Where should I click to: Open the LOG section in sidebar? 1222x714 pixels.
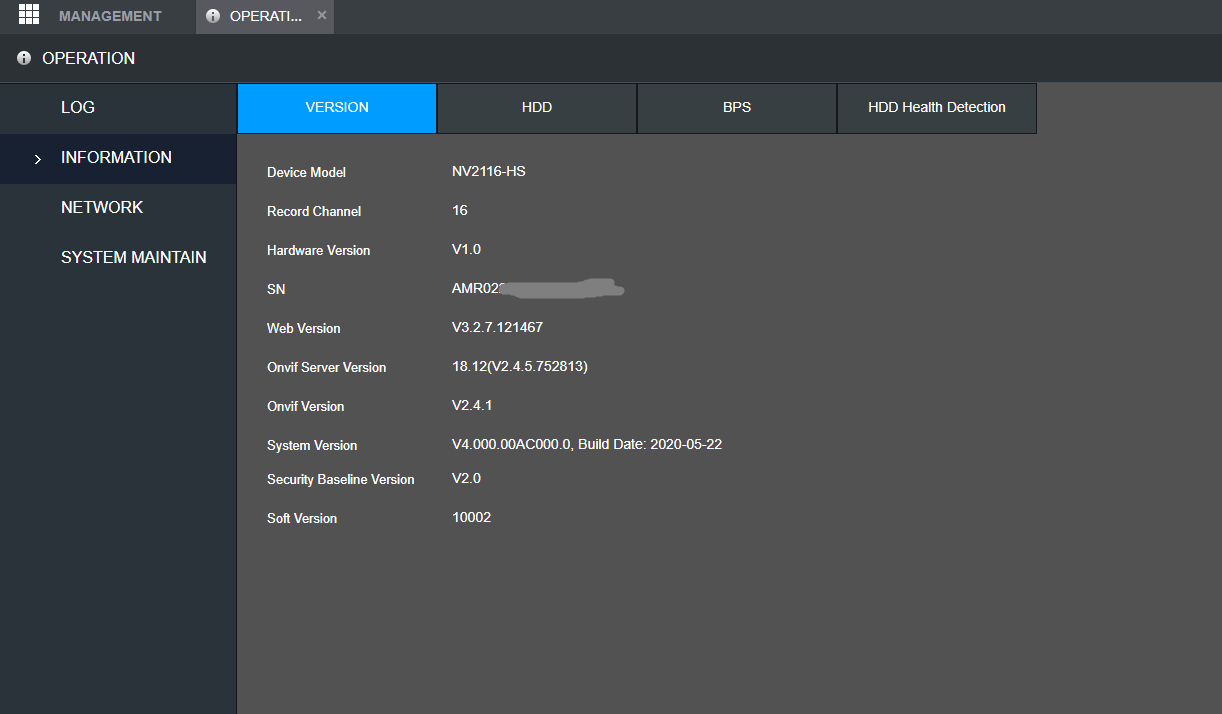118,108
